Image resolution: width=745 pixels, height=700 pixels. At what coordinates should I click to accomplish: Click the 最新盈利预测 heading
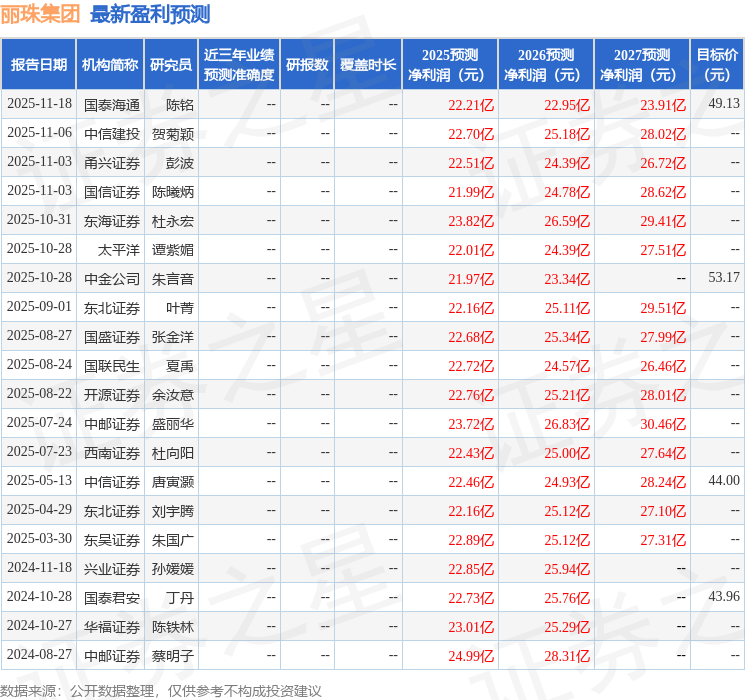[150, 14]
